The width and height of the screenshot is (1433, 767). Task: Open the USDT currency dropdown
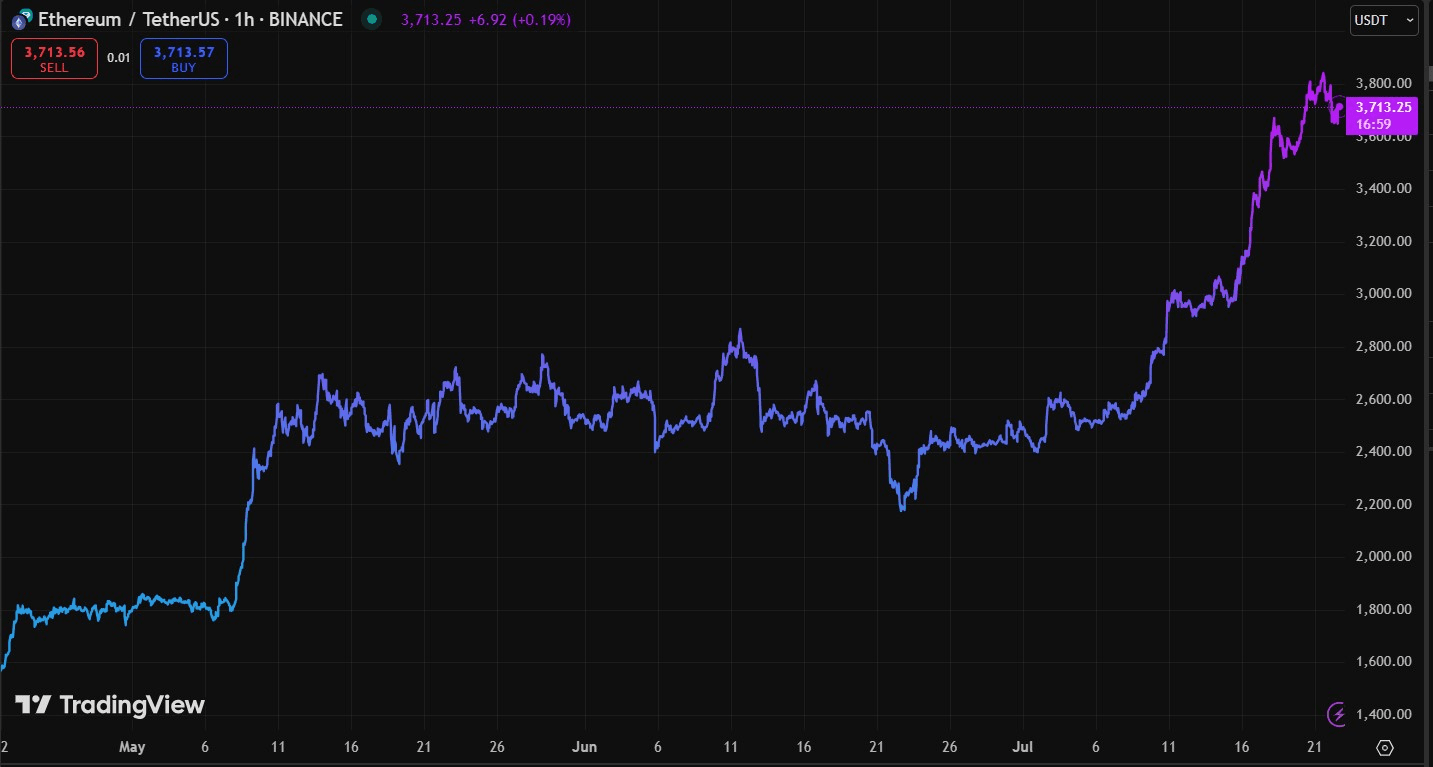[x=1384, y=20]
